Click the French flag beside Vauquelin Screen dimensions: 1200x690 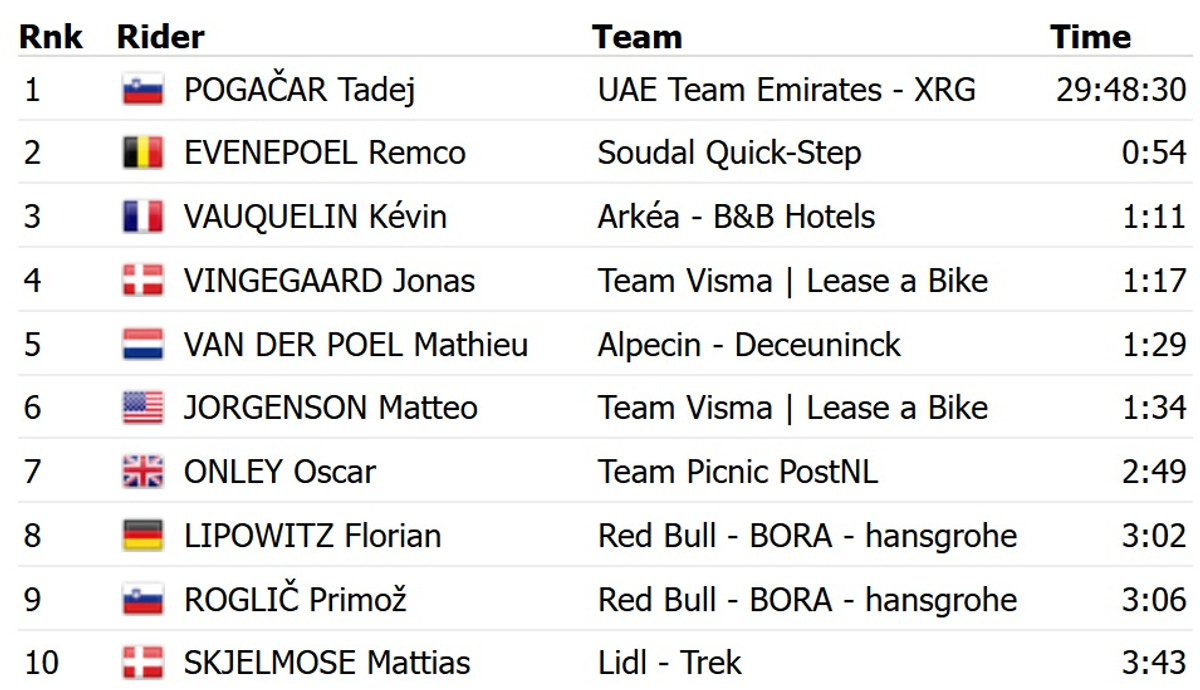pos(143,217)
